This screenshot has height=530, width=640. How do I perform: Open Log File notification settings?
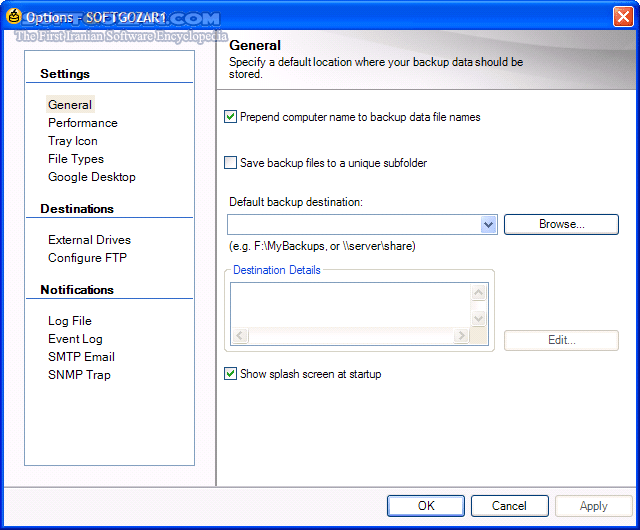[x=70, y=321]
